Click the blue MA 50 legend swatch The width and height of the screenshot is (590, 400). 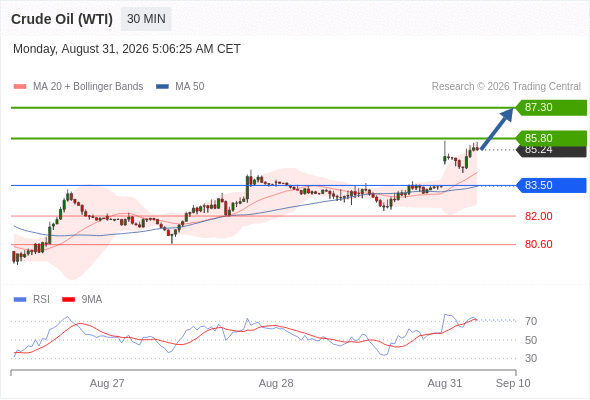[x=162, y=87]
